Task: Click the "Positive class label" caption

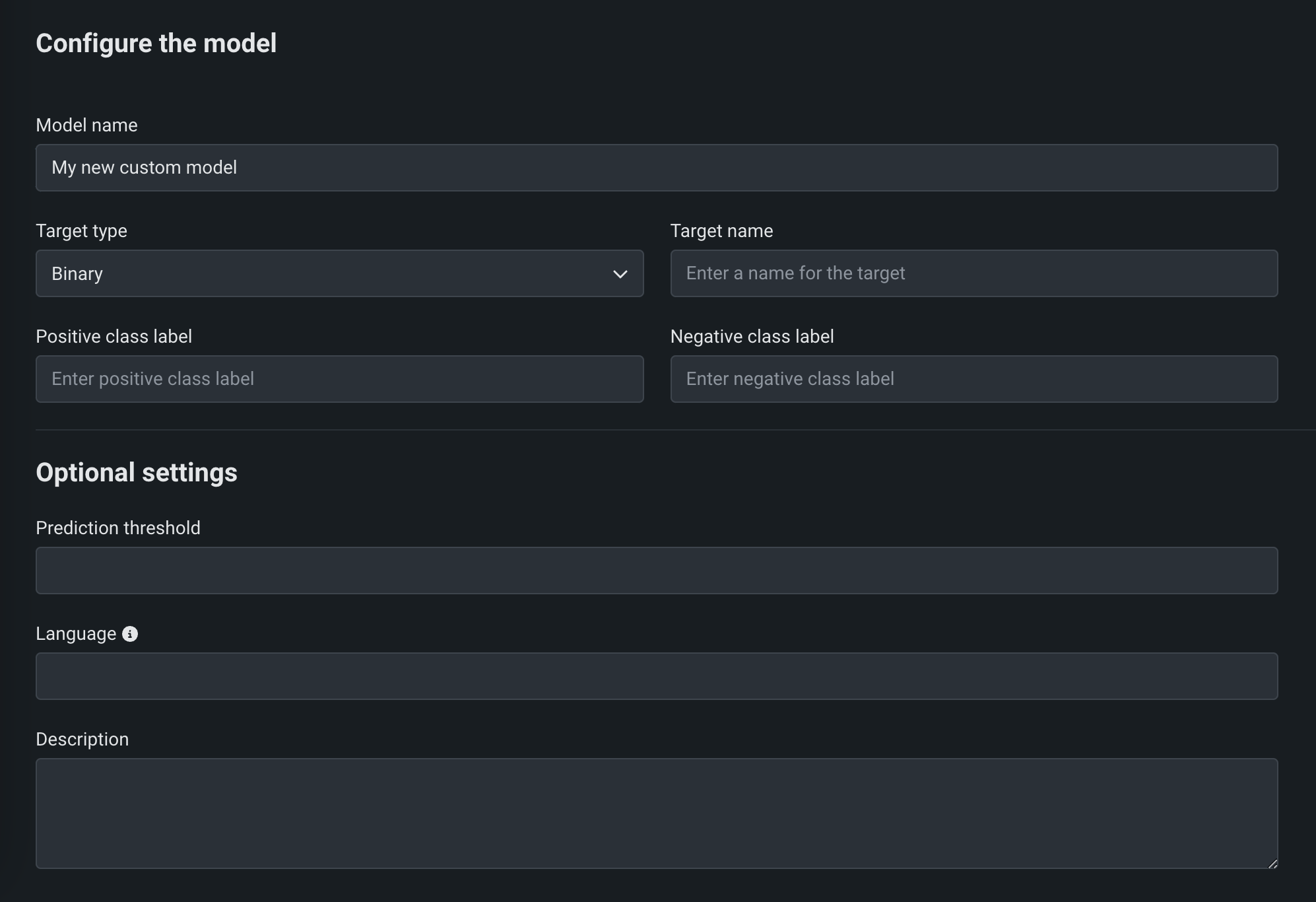Action: pyautogui.click(x=114, y=337)
